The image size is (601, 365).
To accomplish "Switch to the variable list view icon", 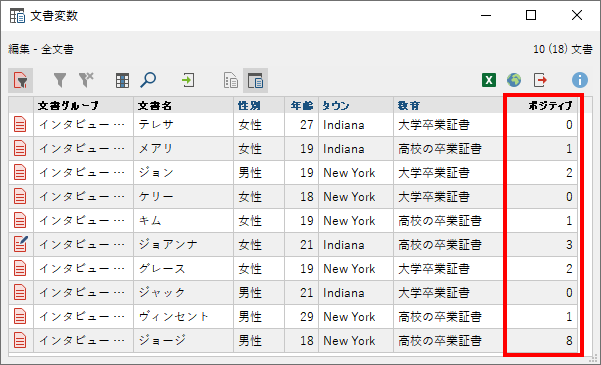I will tap(231, 81).
